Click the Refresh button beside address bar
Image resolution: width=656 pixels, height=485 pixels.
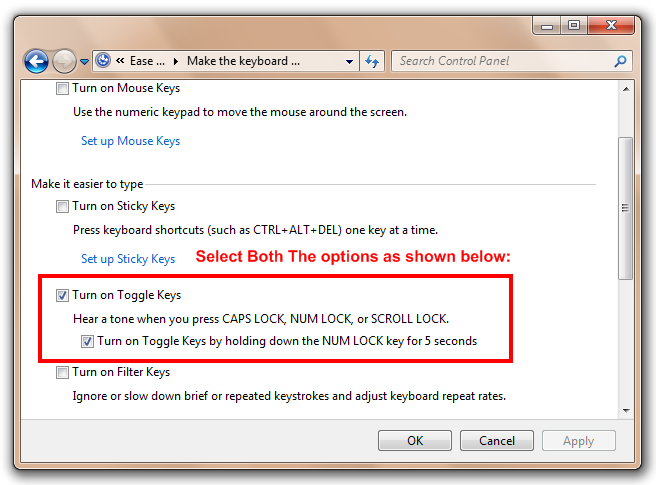(373, 61)
